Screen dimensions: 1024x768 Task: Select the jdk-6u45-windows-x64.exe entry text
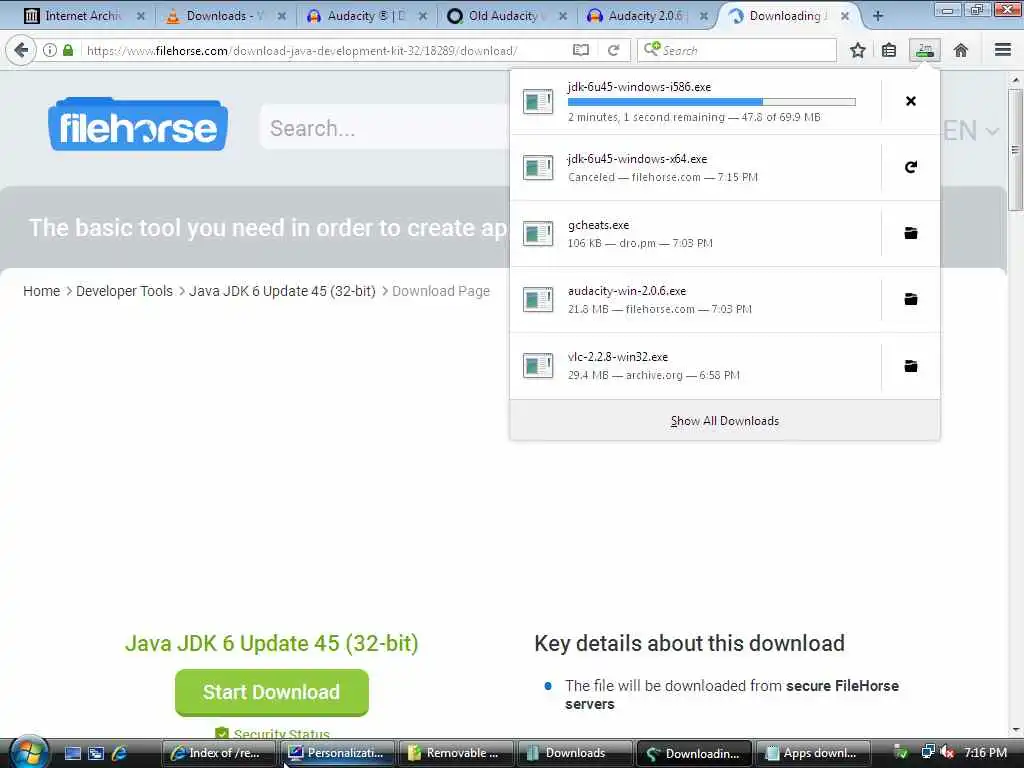pos(637,159)
